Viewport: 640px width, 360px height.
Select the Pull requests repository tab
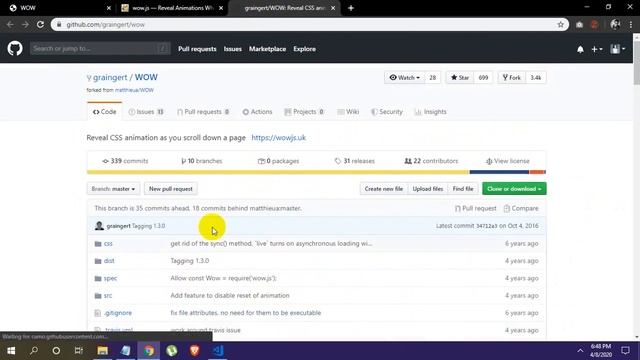pyautogui.click(x=203, y=111)
